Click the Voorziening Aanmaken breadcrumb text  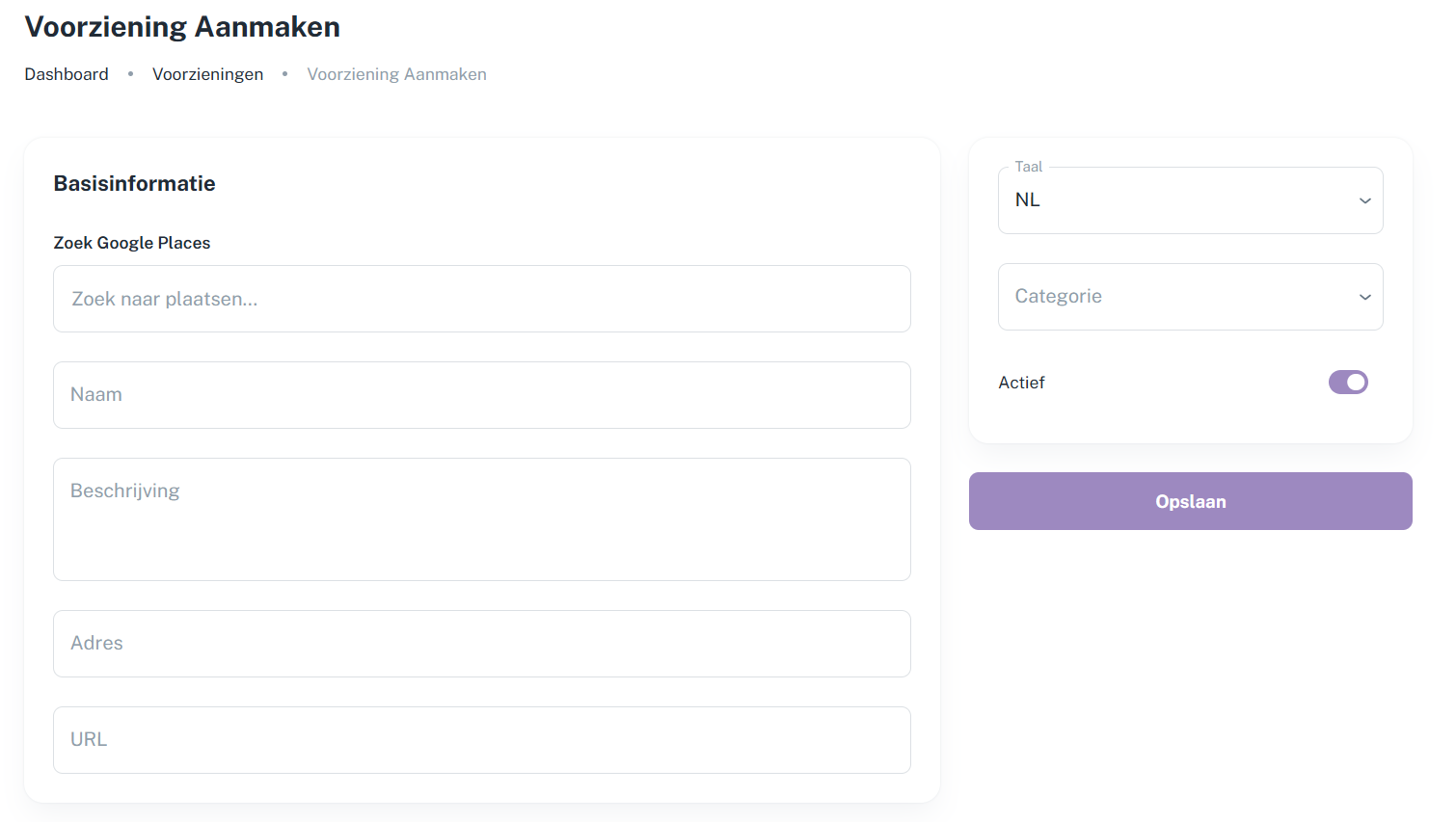(396, 74)
